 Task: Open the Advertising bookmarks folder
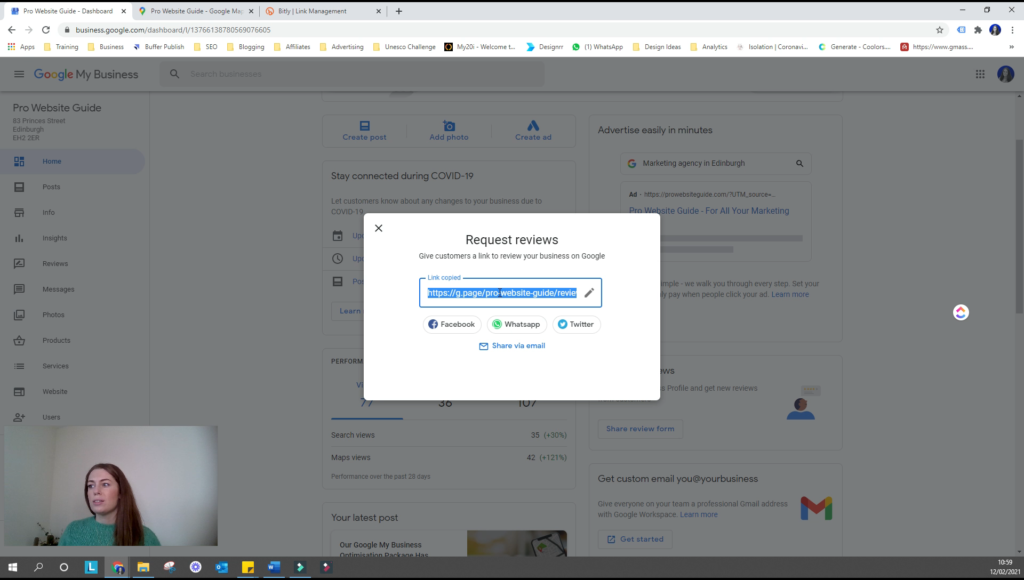342,47
